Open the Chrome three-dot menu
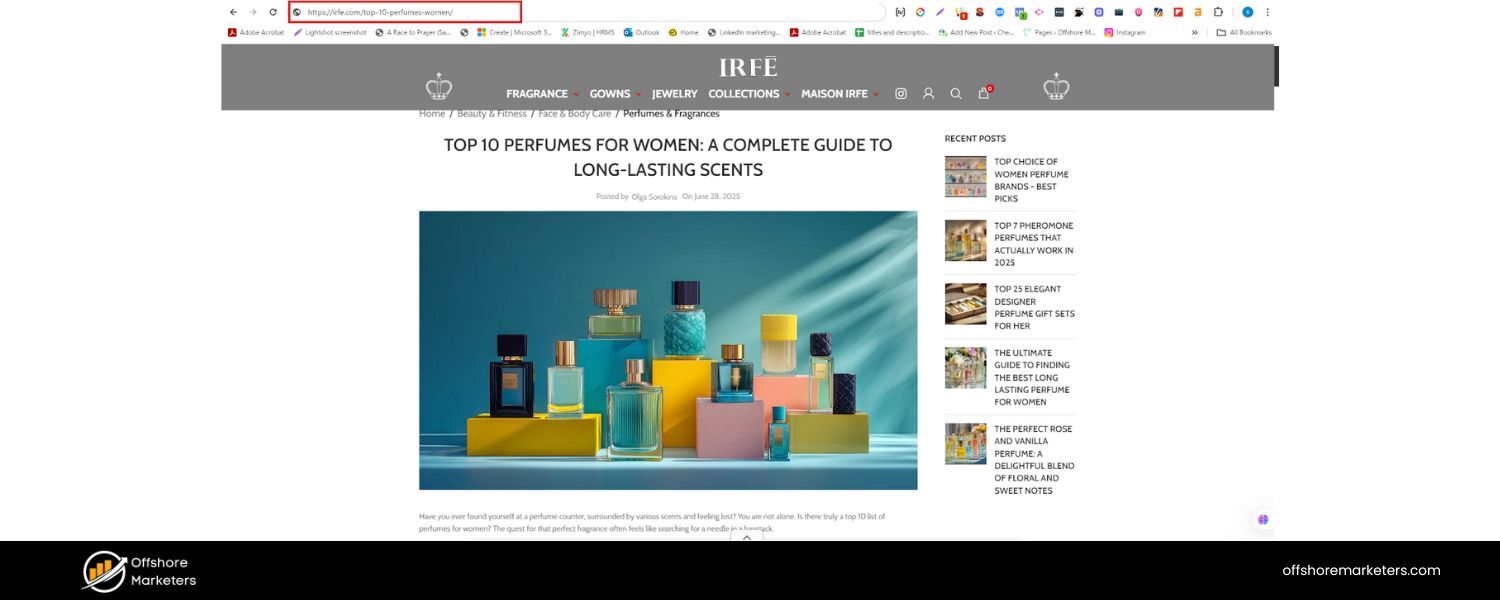This screenshot has height=600, width=1500. click(1268, 12)
